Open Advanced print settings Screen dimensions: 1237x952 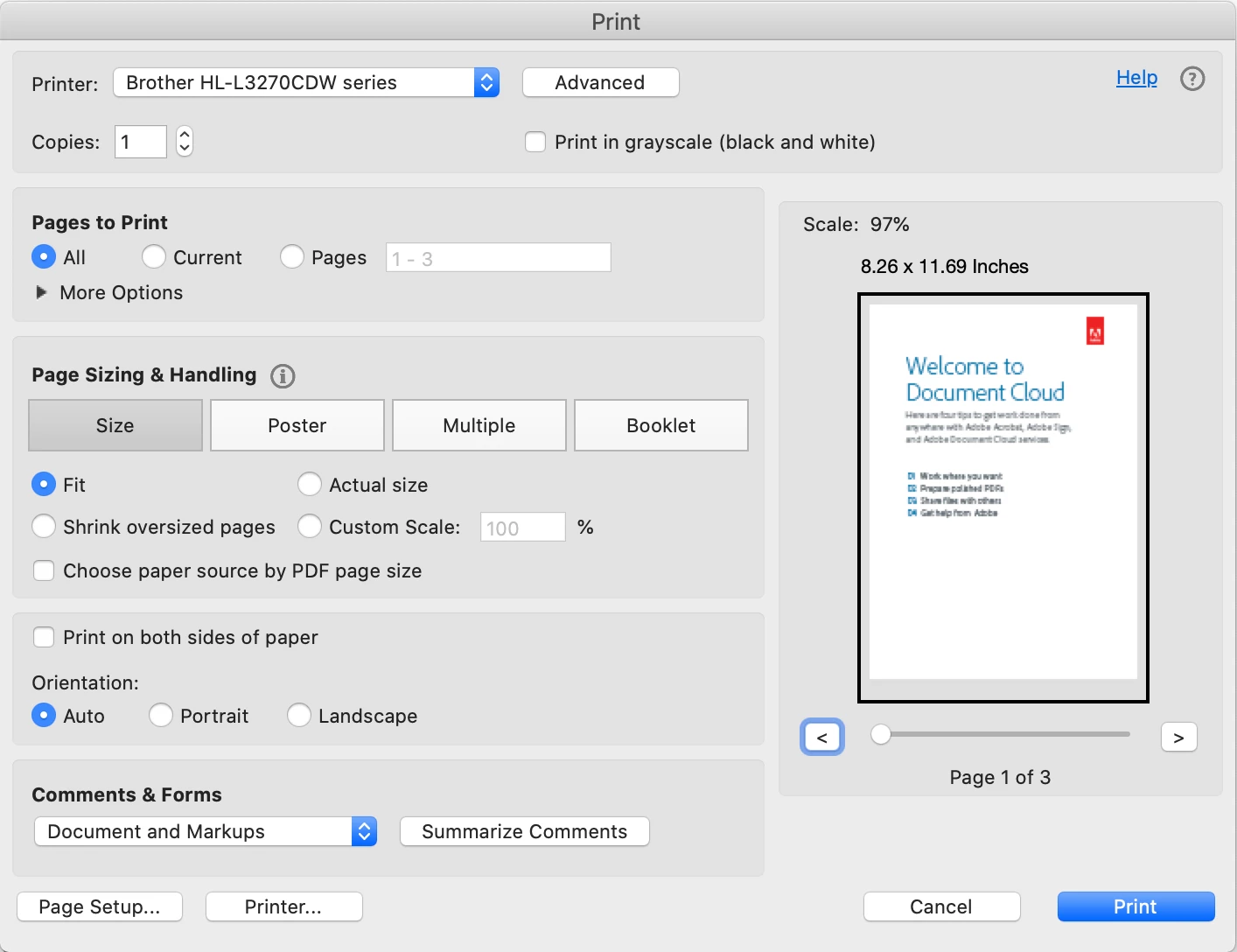click(600, 82)
